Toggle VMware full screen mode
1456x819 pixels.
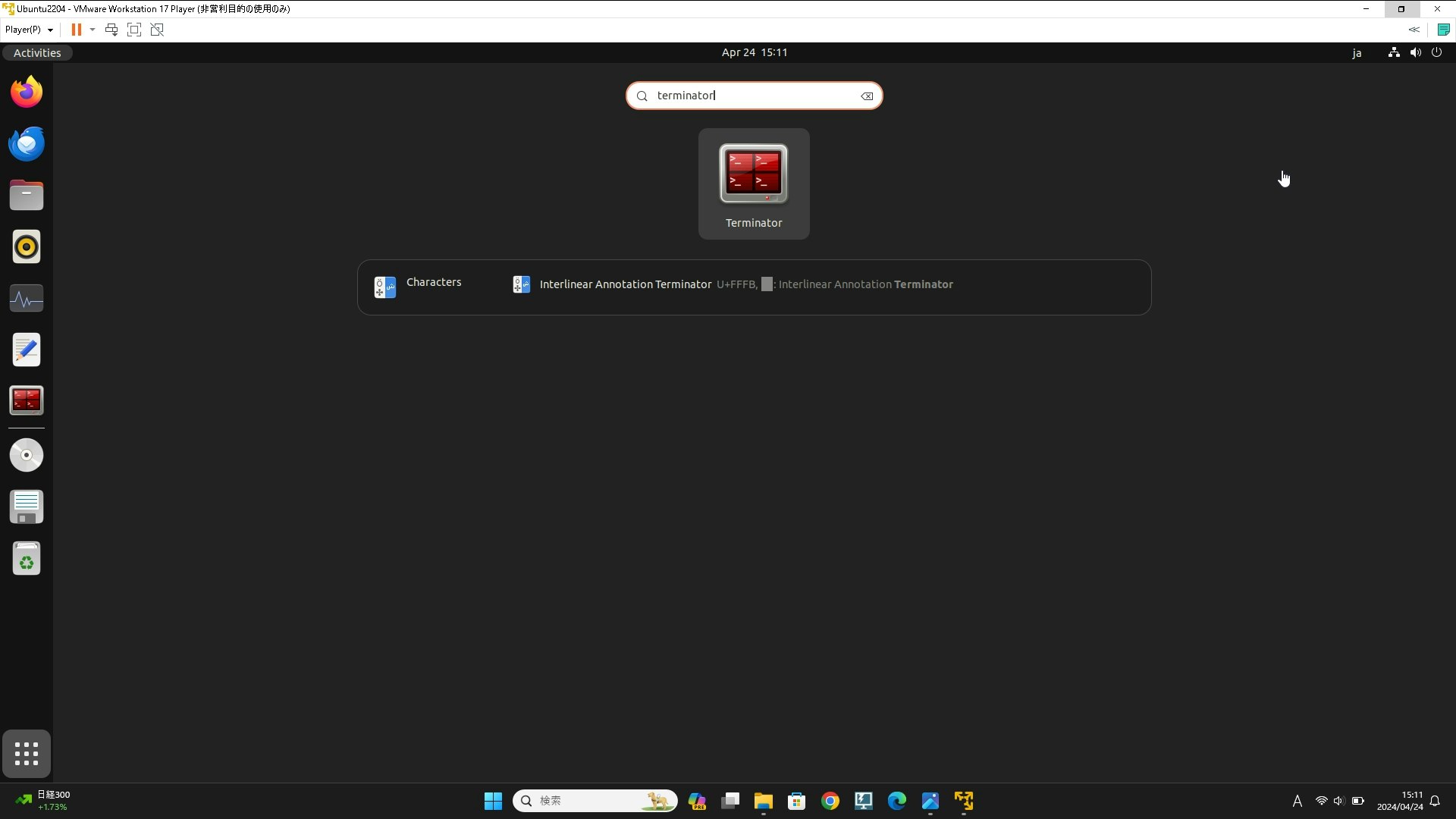pos(134,30)
